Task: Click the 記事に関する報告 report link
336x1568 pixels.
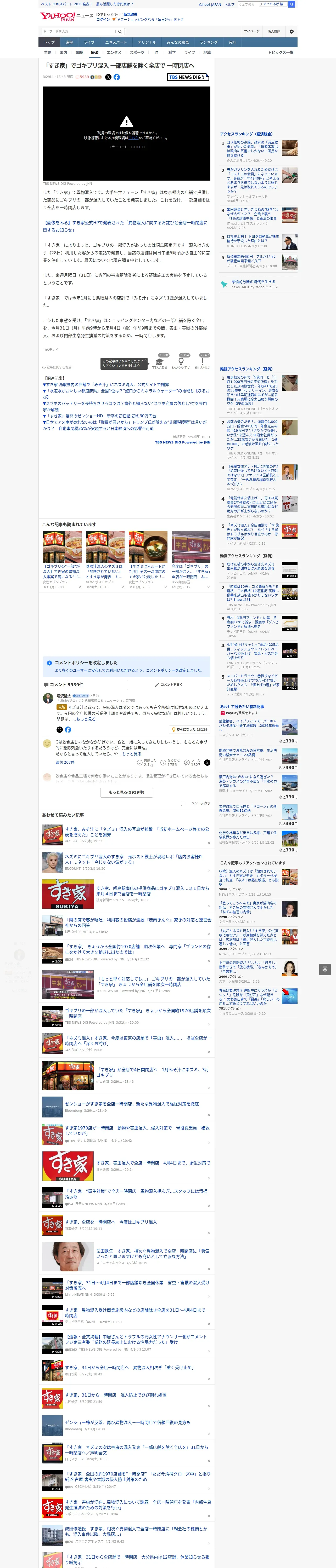Action: point(57,367)
